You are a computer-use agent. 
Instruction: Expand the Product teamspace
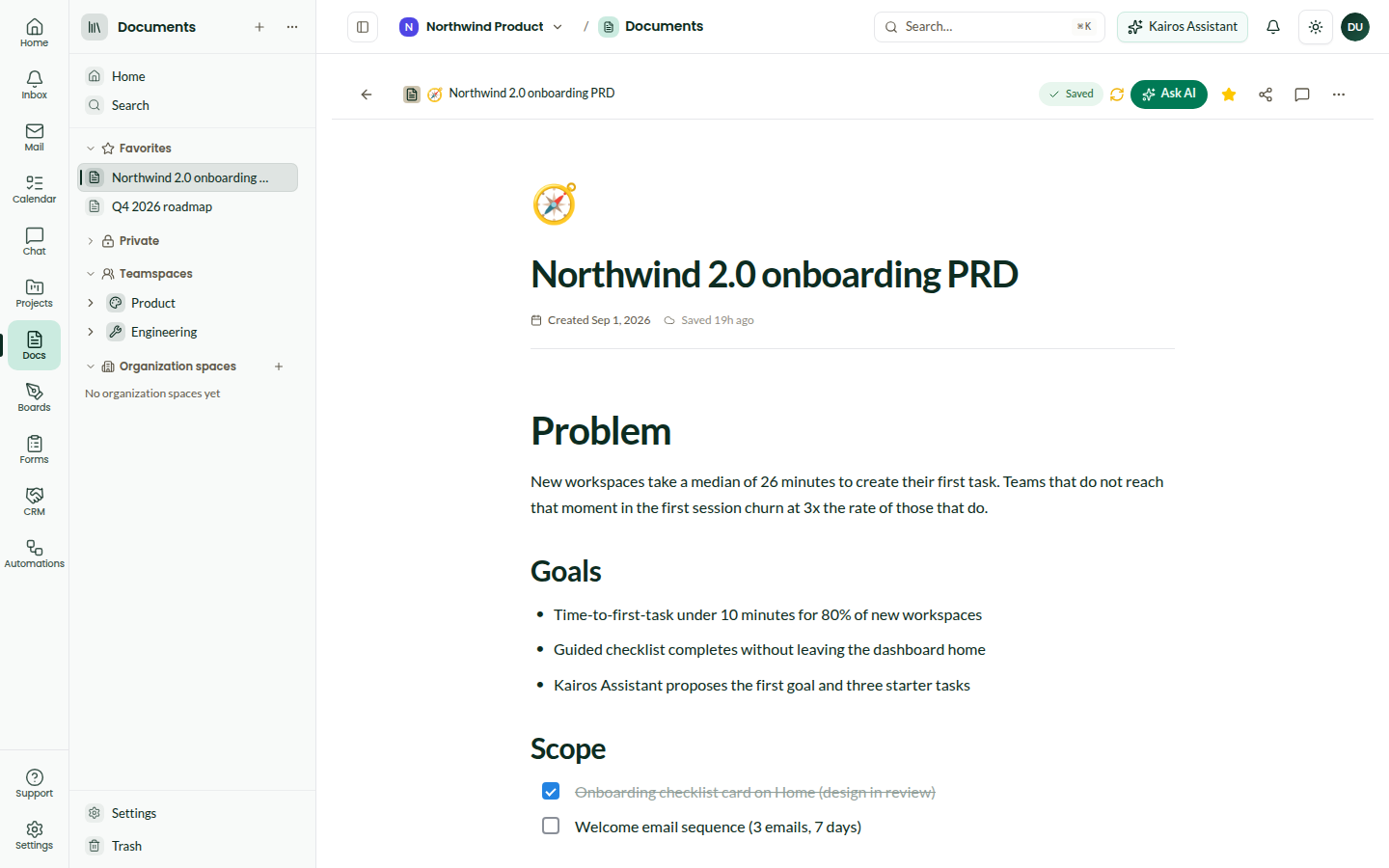(x=91, y=303)
